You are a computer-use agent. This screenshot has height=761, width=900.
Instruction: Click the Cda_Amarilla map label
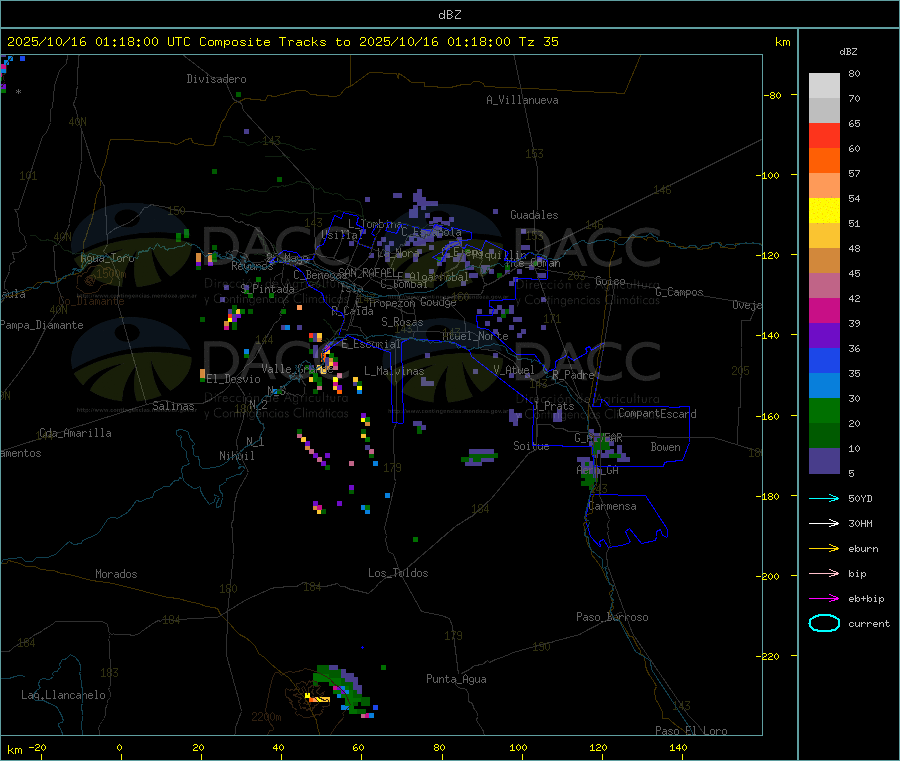click(75, 433)
